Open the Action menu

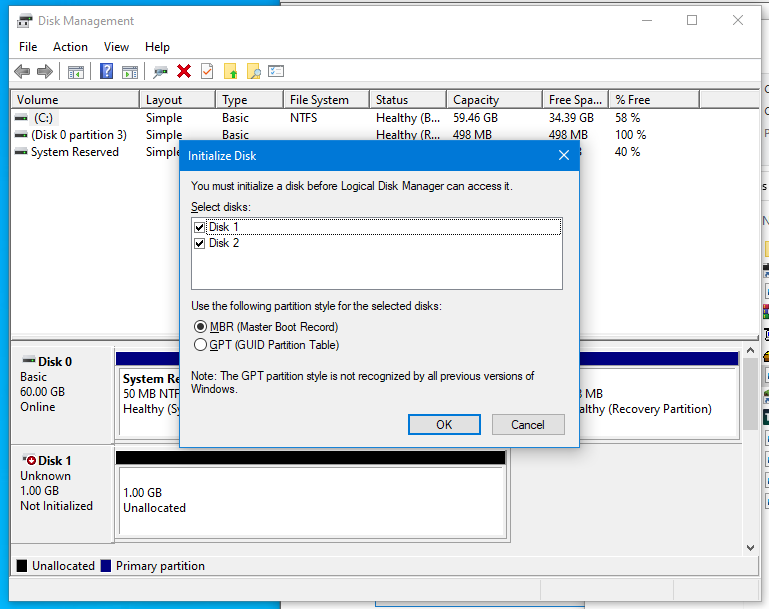(70, 47)
